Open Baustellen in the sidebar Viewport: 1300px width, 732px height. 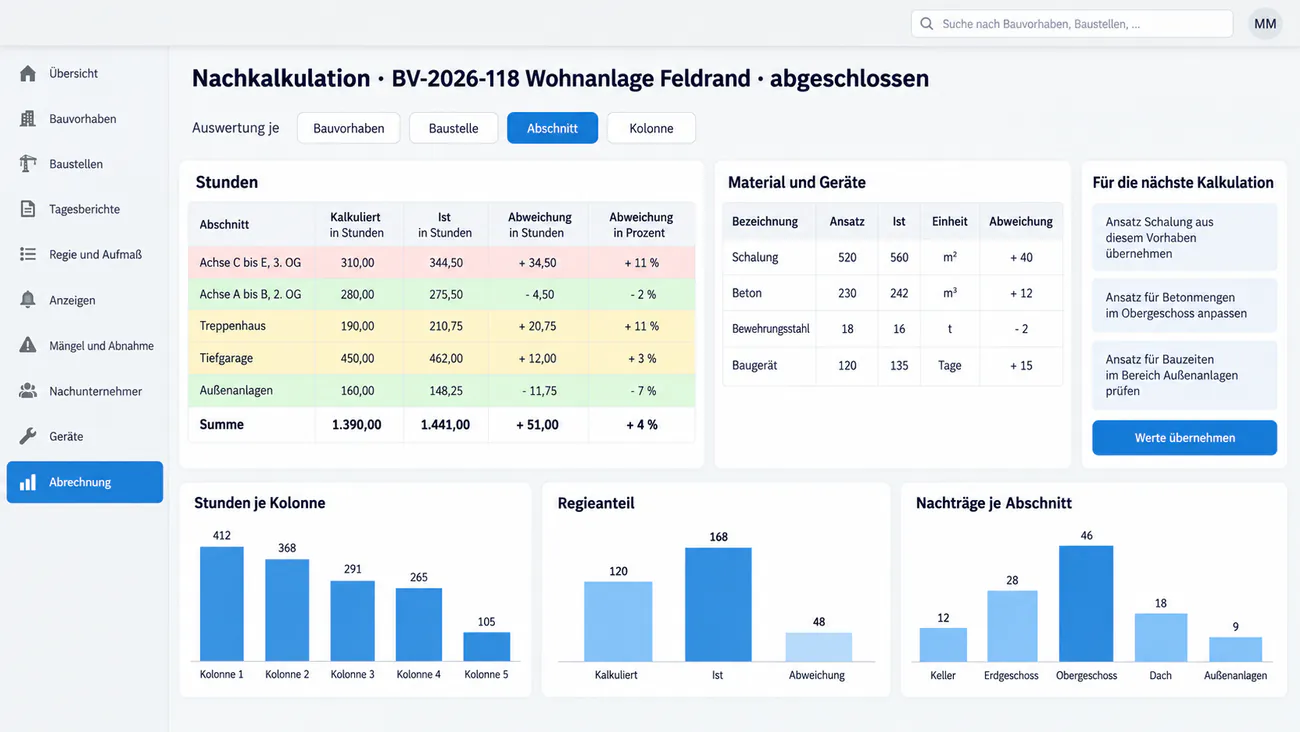tap(85, 164)
